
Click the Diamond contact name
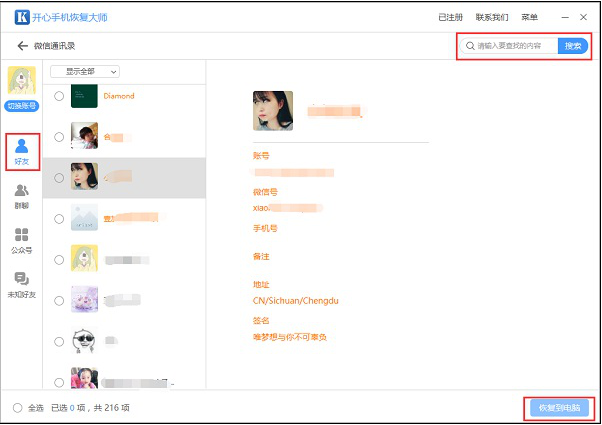[119, 96]
